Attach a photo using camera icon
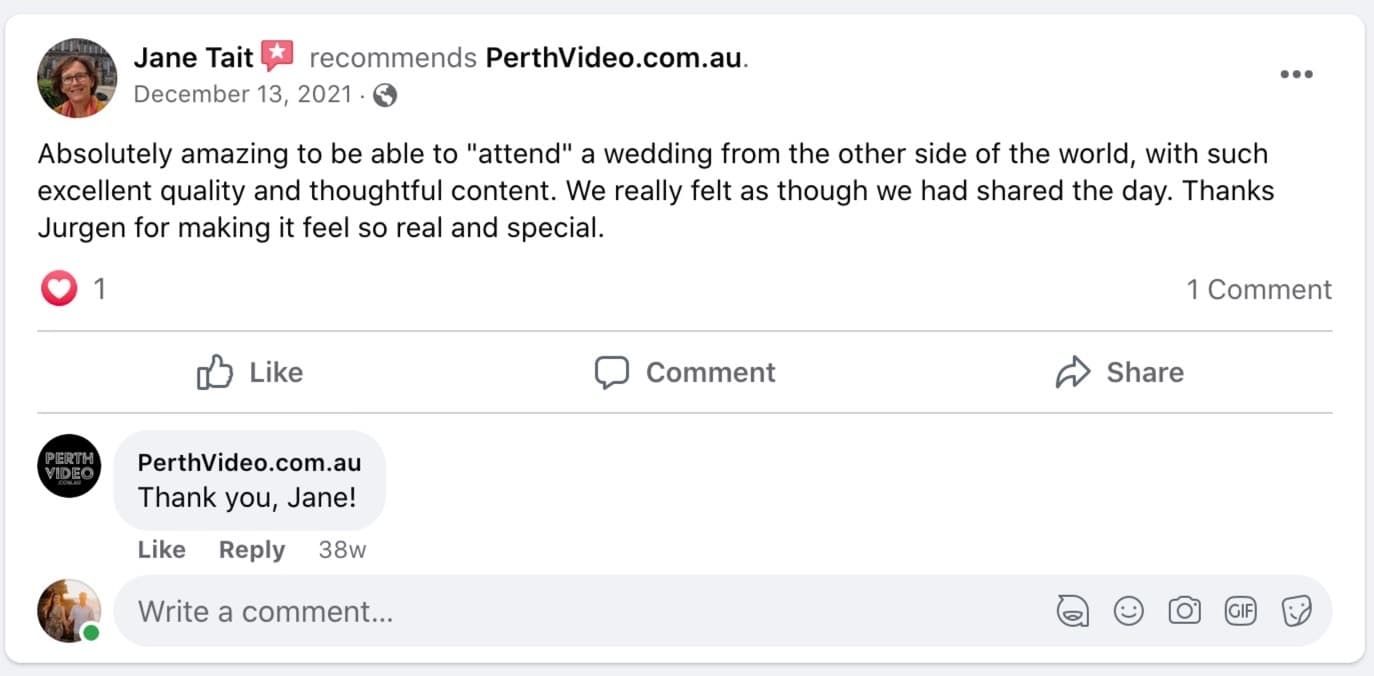1374x676 pixels. pyautogui.click(x=1184, y=611)
